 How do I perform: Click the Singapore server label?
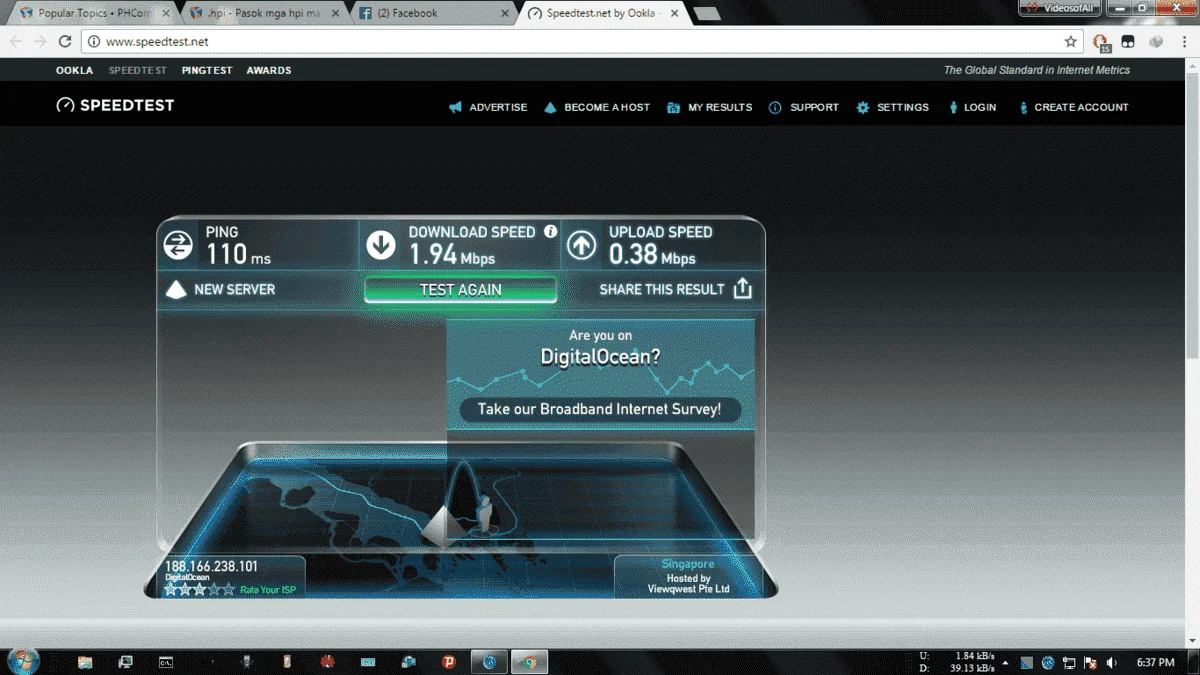tap(687, 564)
